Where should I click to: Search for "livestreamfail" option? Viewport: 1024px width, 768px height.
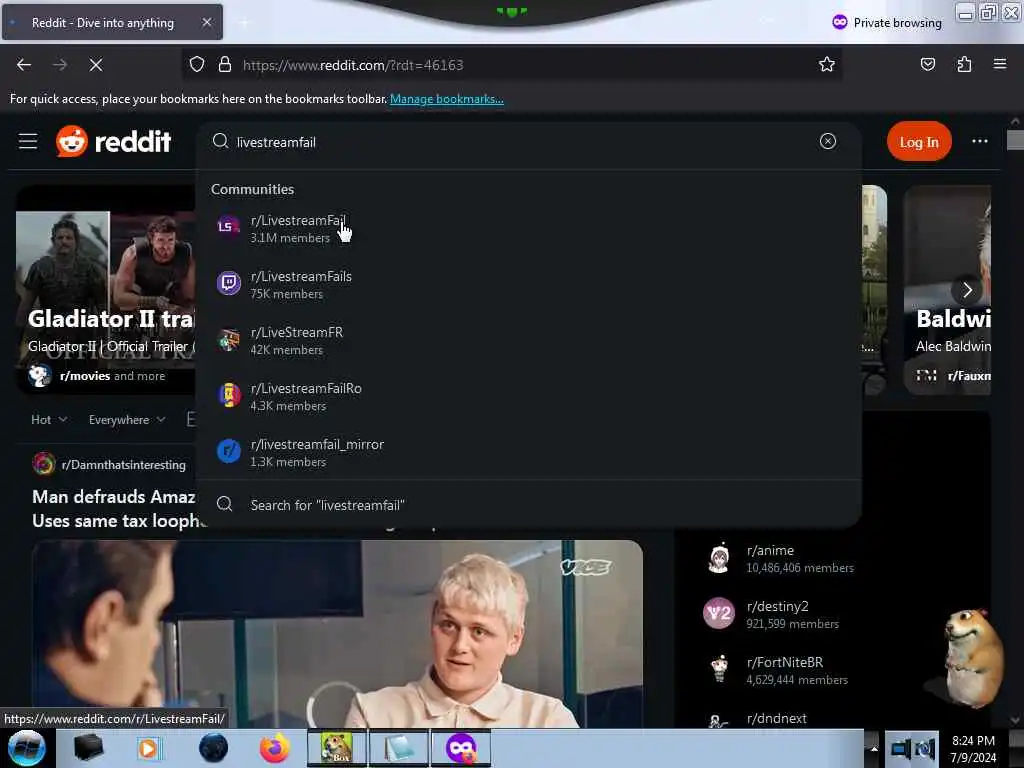528,505
